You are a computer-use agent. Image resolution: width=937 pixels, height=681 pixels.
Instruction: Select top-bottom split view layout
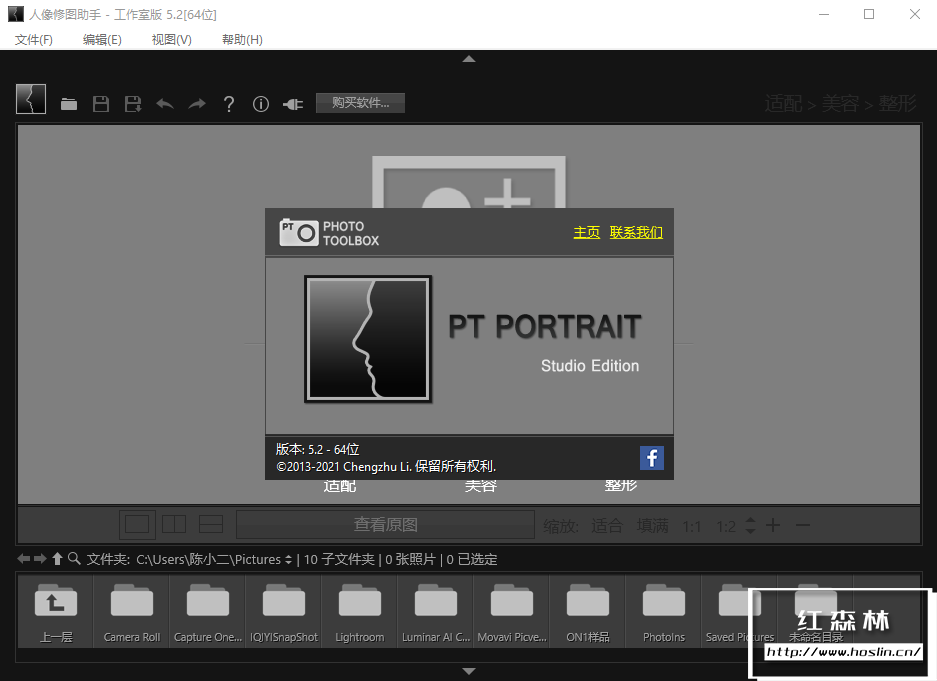point(211,524)
